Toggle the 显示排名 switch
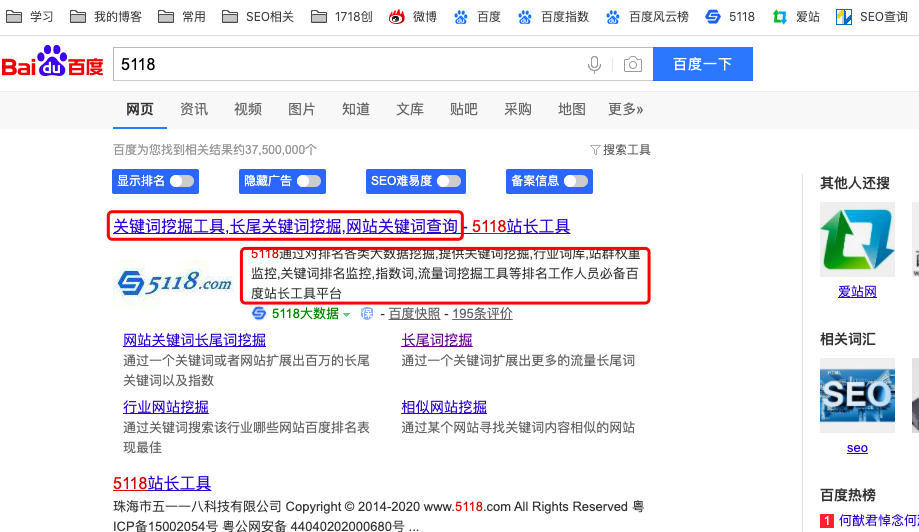 coord(182,181)
